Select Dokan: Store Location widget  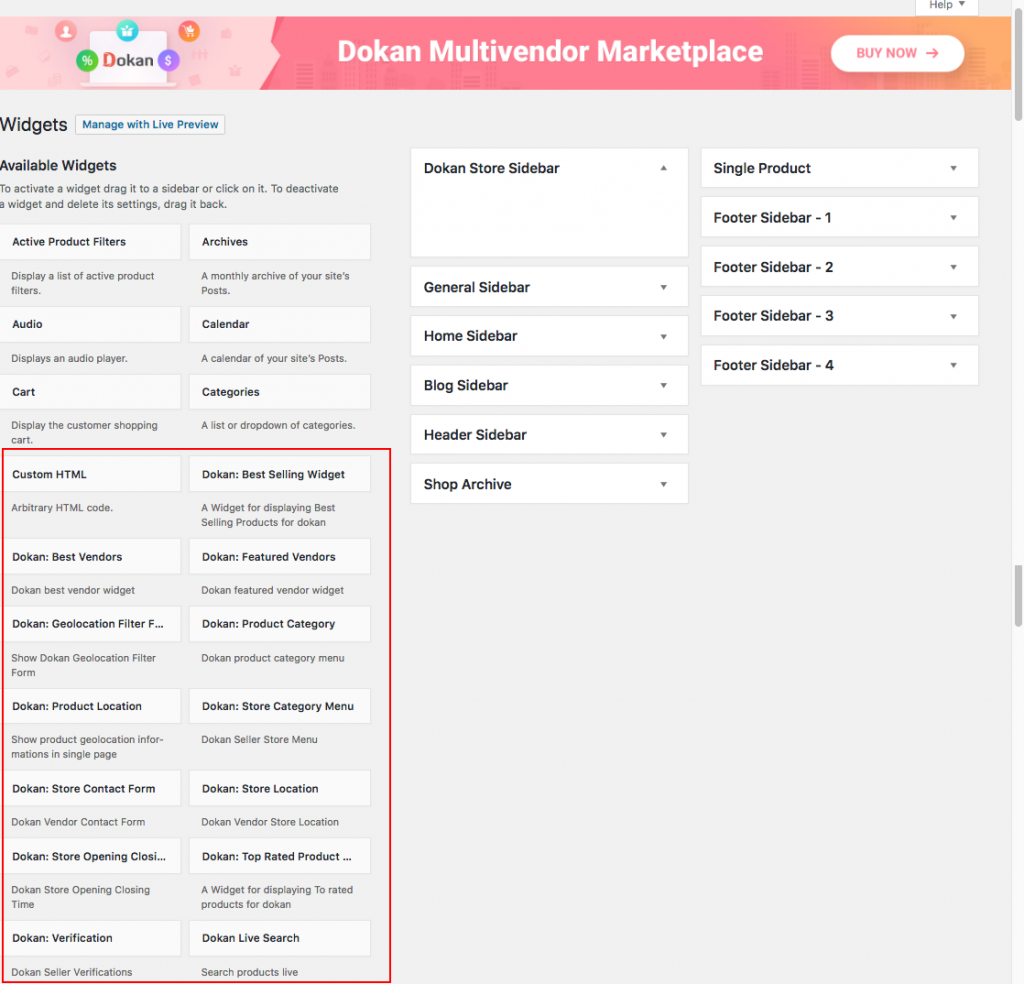tap(280, 788)
